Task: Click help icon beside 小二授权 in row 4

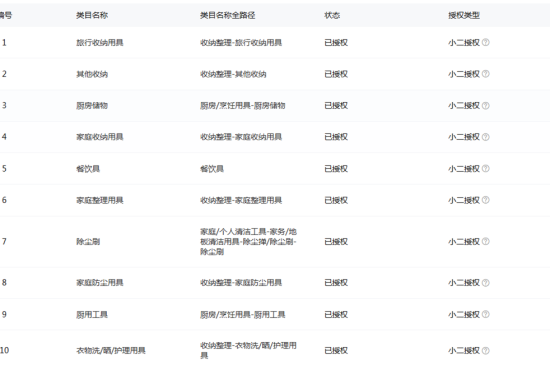Action: [x=486, y=137]
